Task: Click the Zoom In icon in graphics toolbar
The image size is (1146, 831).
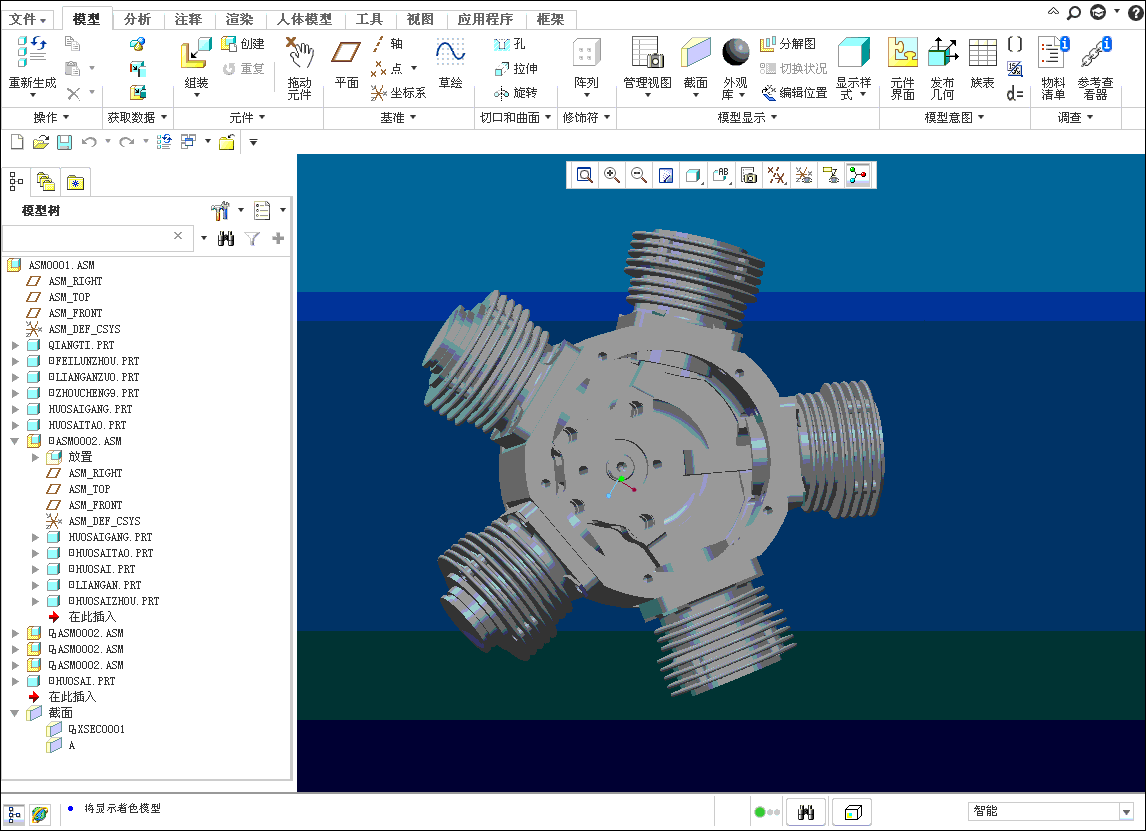Action: (x=612, y=175)
